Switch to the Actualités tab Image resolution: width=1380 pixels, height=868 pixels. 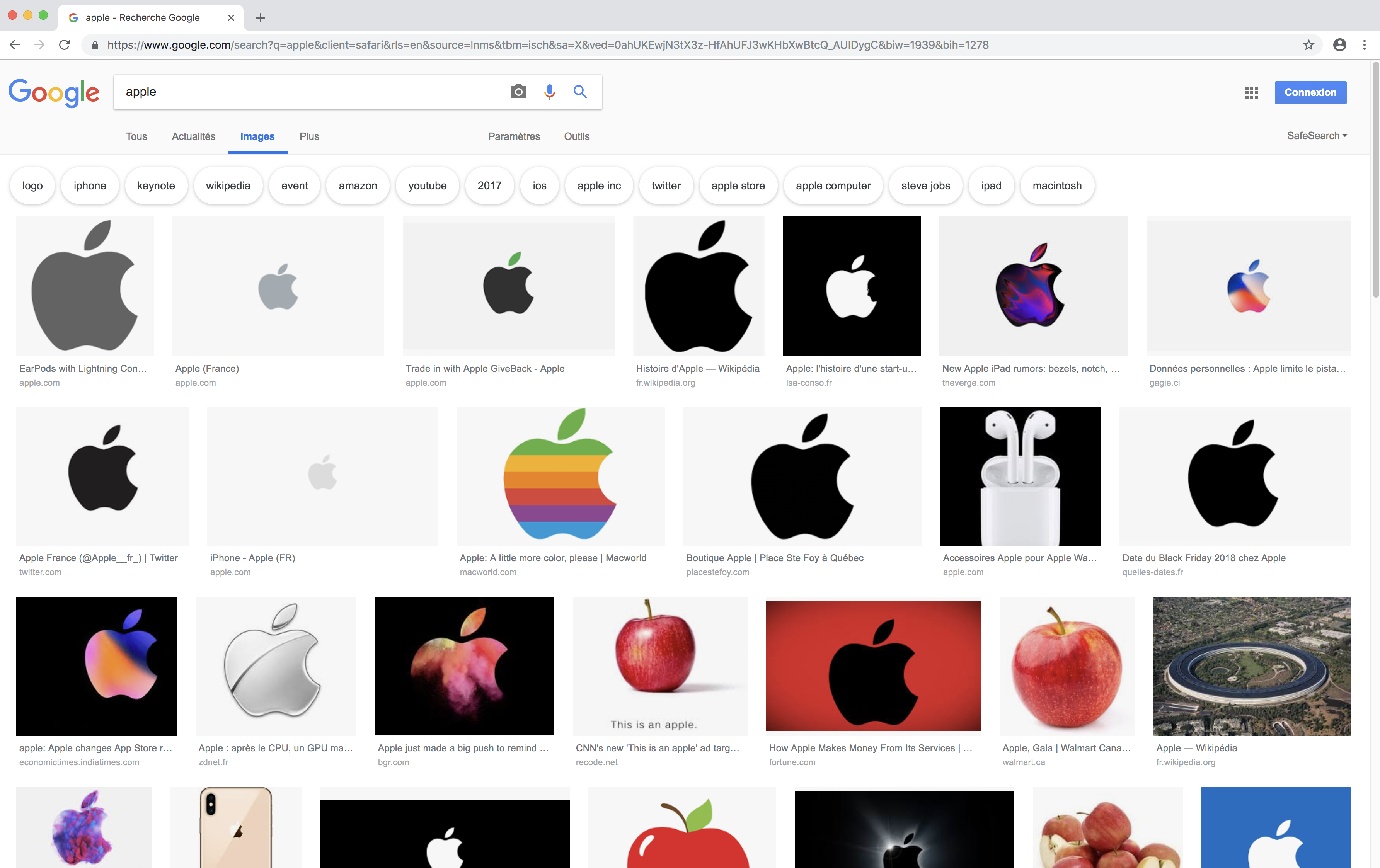tap(193, 136)
